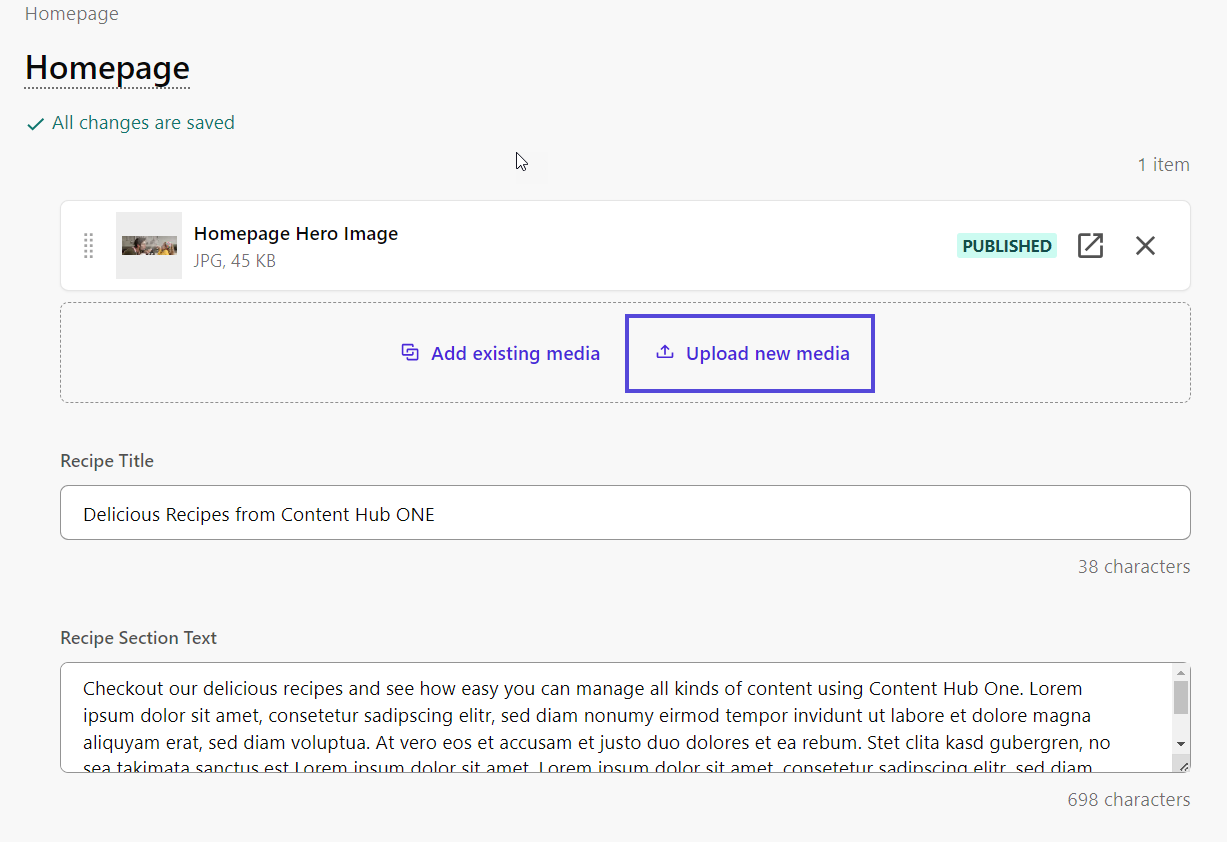Image resolution: width=1227 pixels, height=842 pixels.
Task: Open the Homepage breadcrumb link
Action: click(71, 14)
